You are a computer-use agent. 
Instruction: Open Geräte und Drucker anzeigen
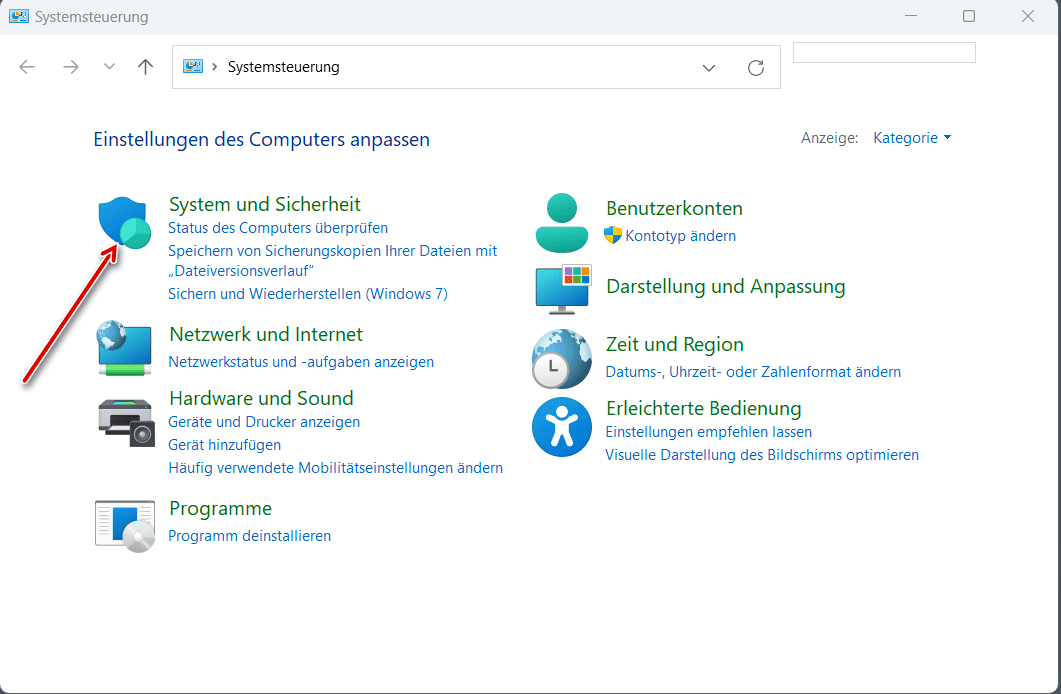coord(264,422)
